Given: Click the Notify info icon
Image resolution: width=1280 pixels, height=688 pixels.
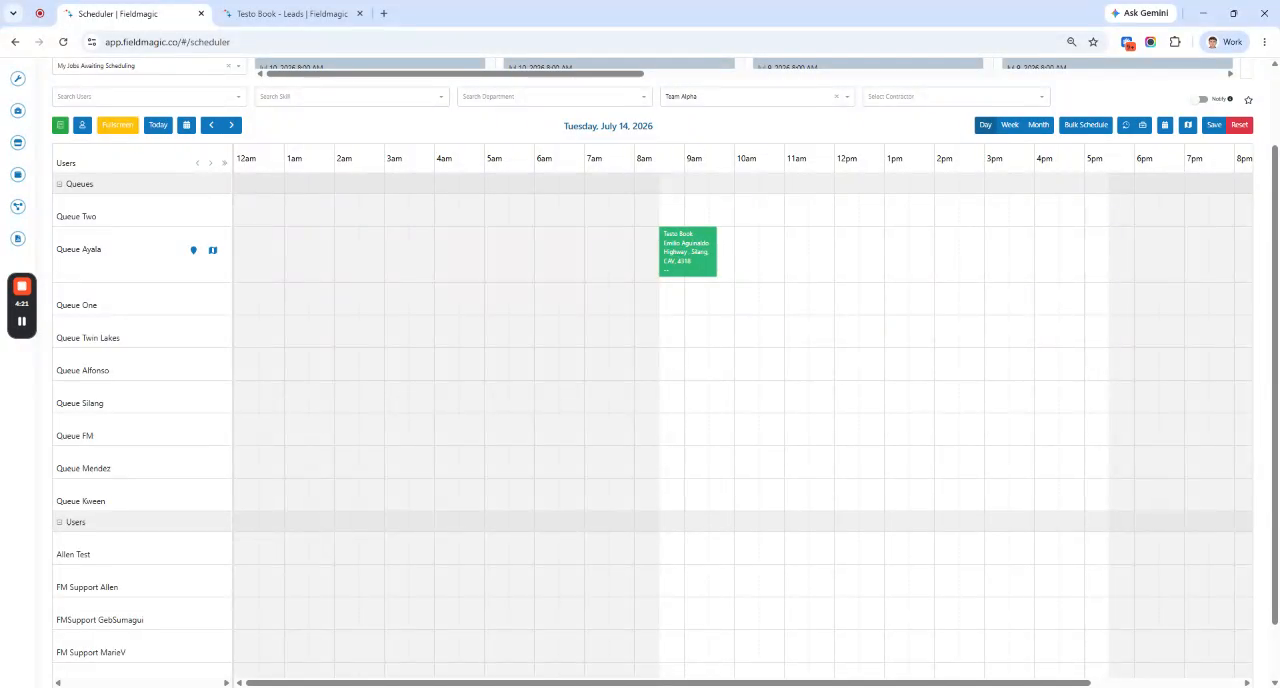Looking at the screenshot, I should pos(1230,99).
